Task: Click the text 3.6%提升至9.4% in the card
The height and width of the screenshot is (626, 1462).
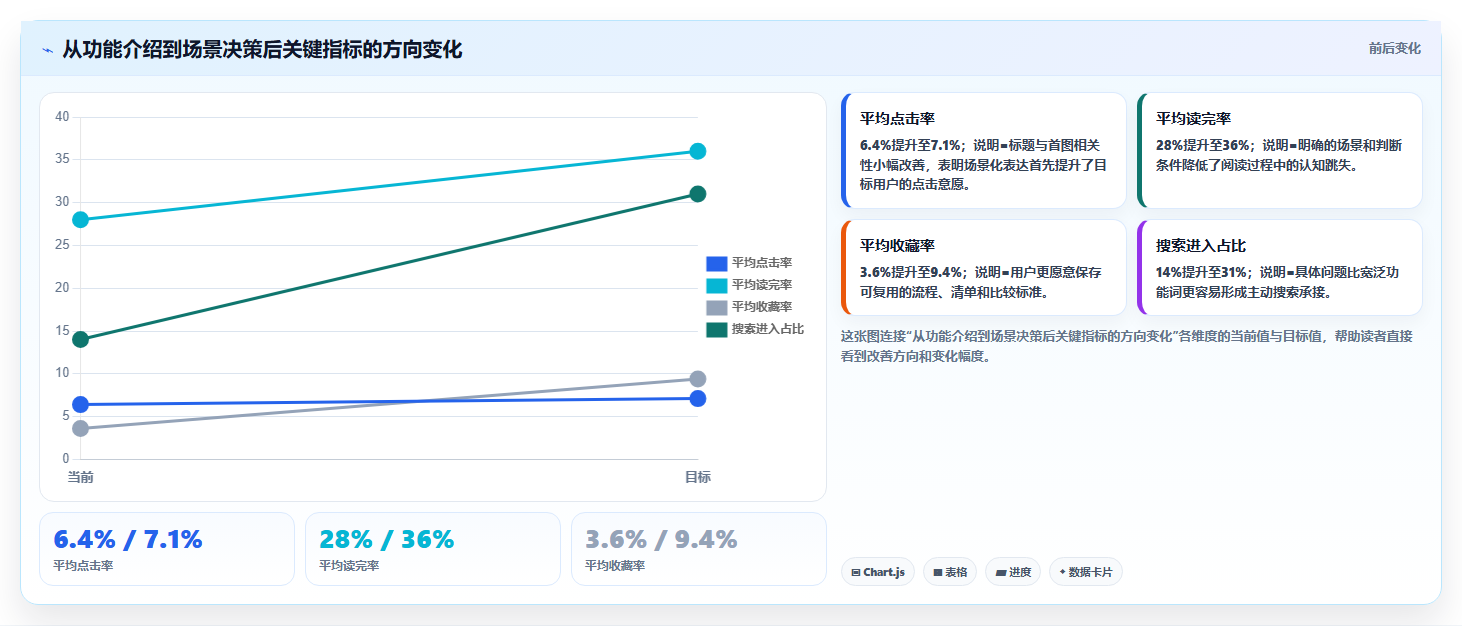Action: tap(911, 272)
